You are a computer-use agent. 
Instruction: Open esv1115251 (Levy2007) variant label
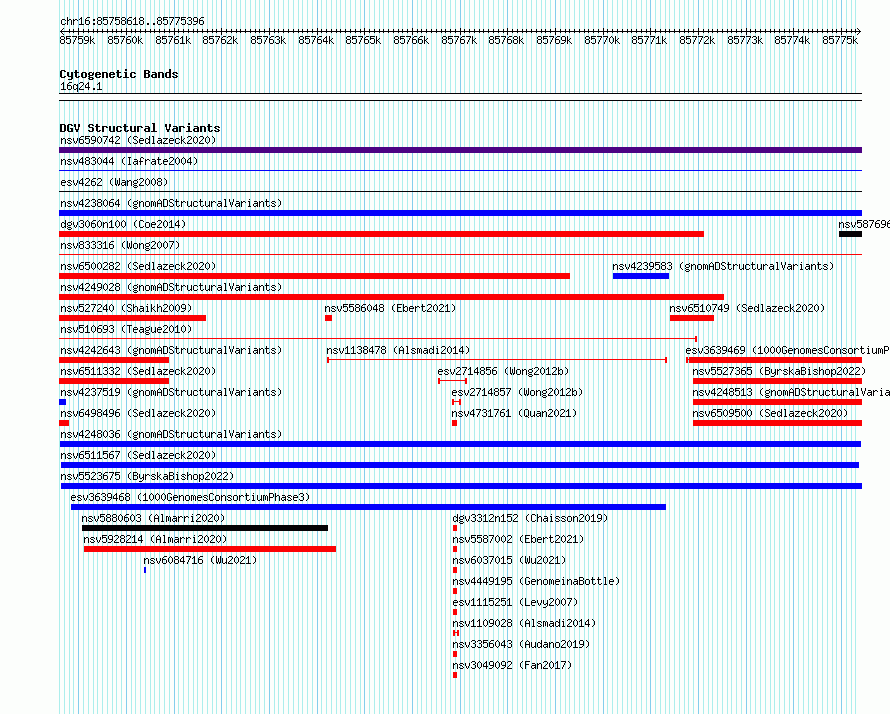[515, 602]
